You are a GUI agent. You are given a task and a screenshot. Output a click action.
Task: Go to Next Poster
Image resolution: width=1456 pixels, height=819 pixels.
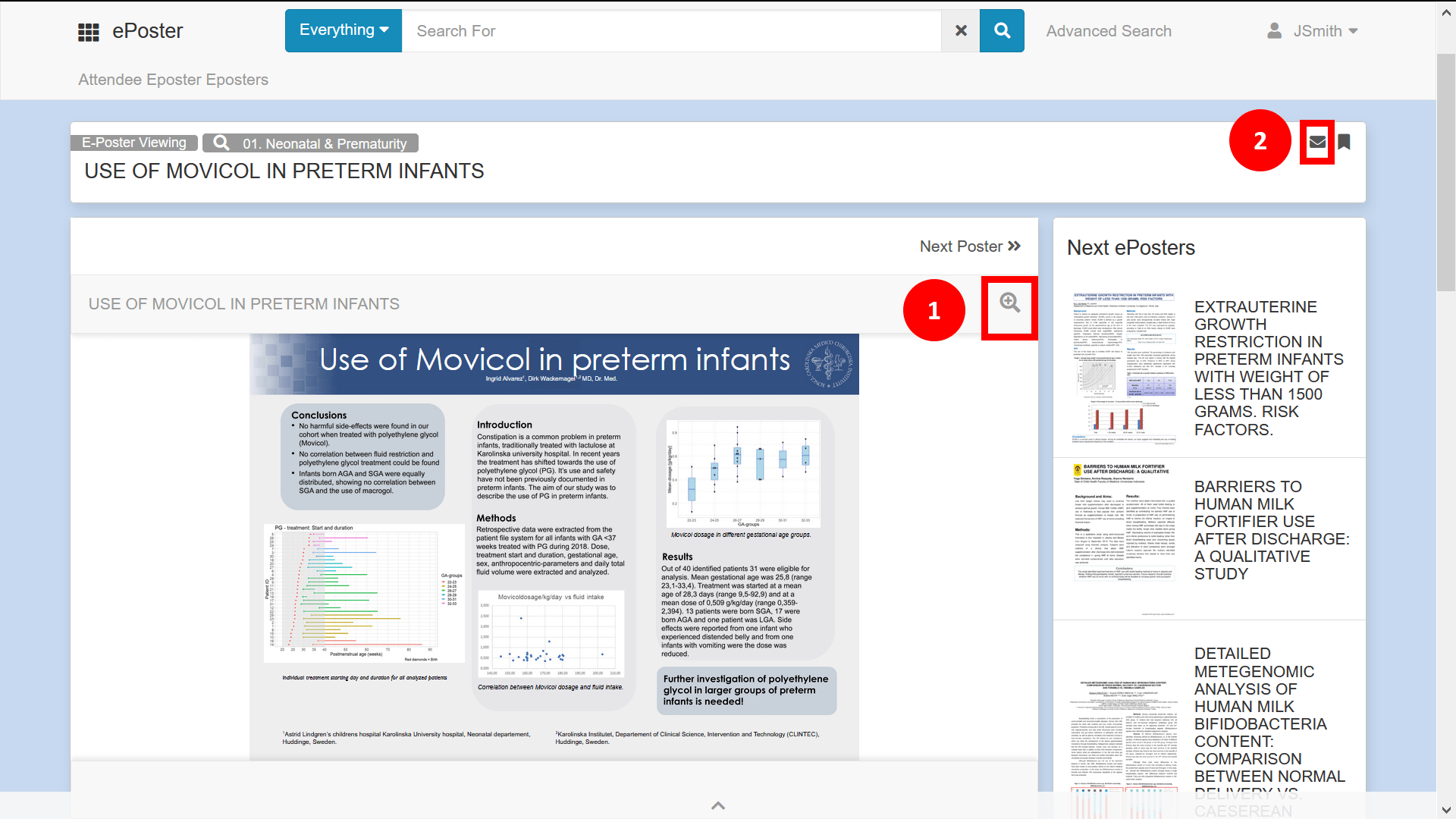pos(970,246)
